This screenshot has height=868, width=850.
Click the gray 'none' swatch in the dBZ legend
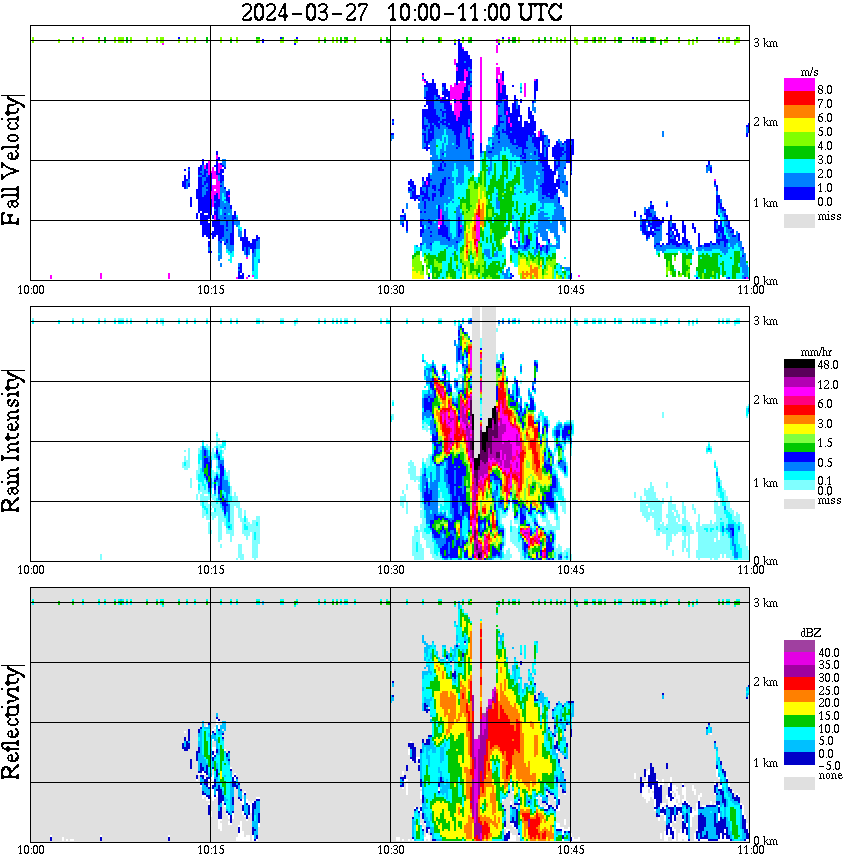pos(799,783)
